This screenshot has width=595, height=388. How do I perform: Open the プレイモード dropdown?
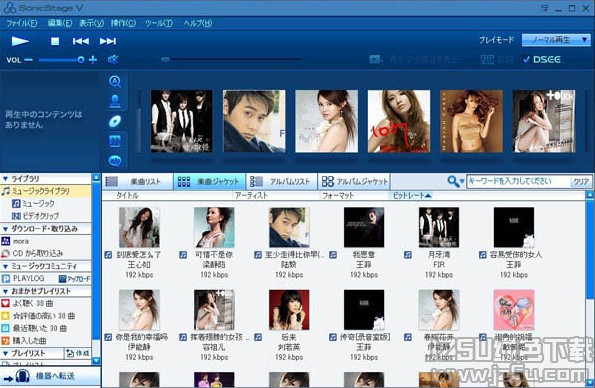point(556,40)
